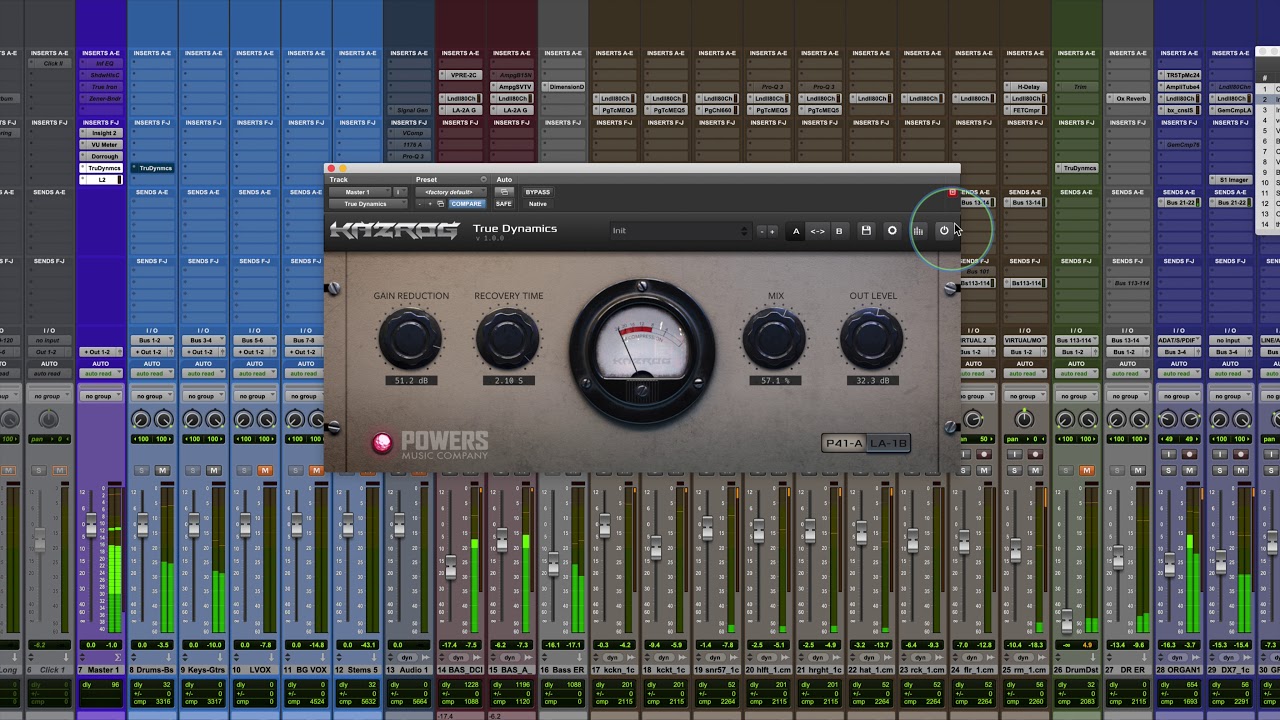
Task: Toggle plugin BYPASS button
Action: tap(538, 192)
